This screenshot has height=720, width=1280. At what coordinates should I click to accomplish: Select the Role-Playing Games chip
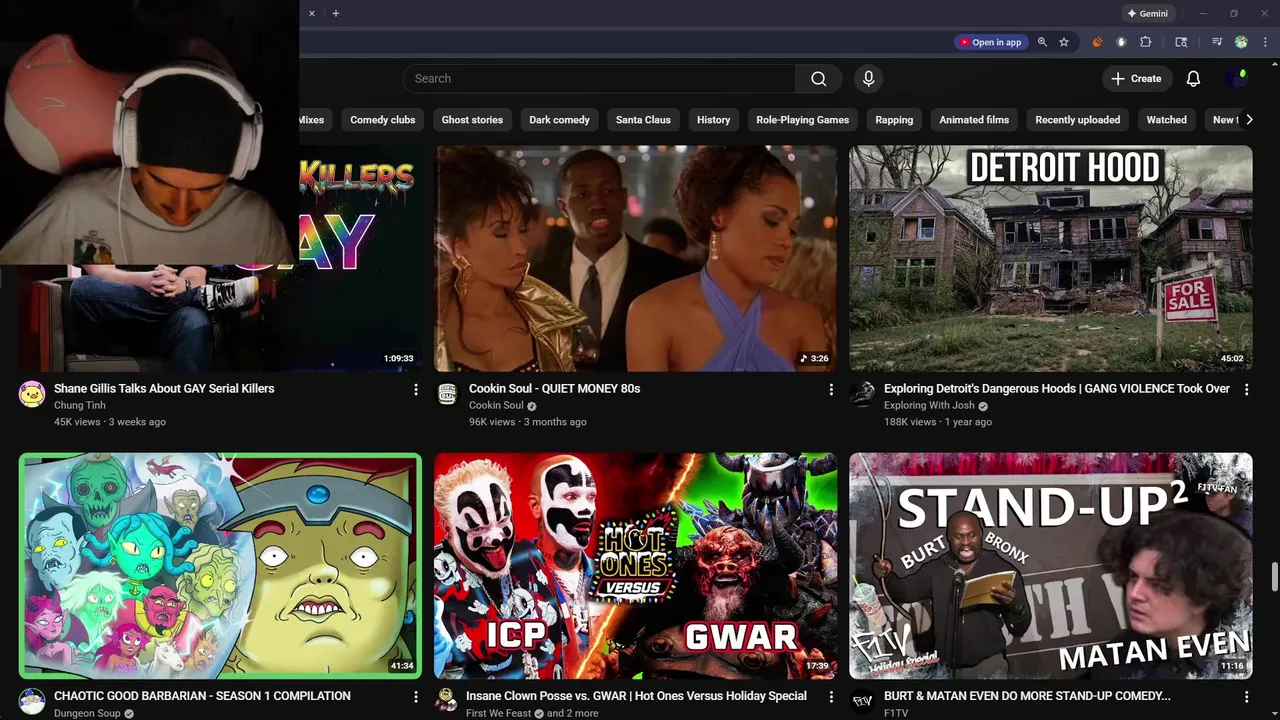[x=802, y=120]
